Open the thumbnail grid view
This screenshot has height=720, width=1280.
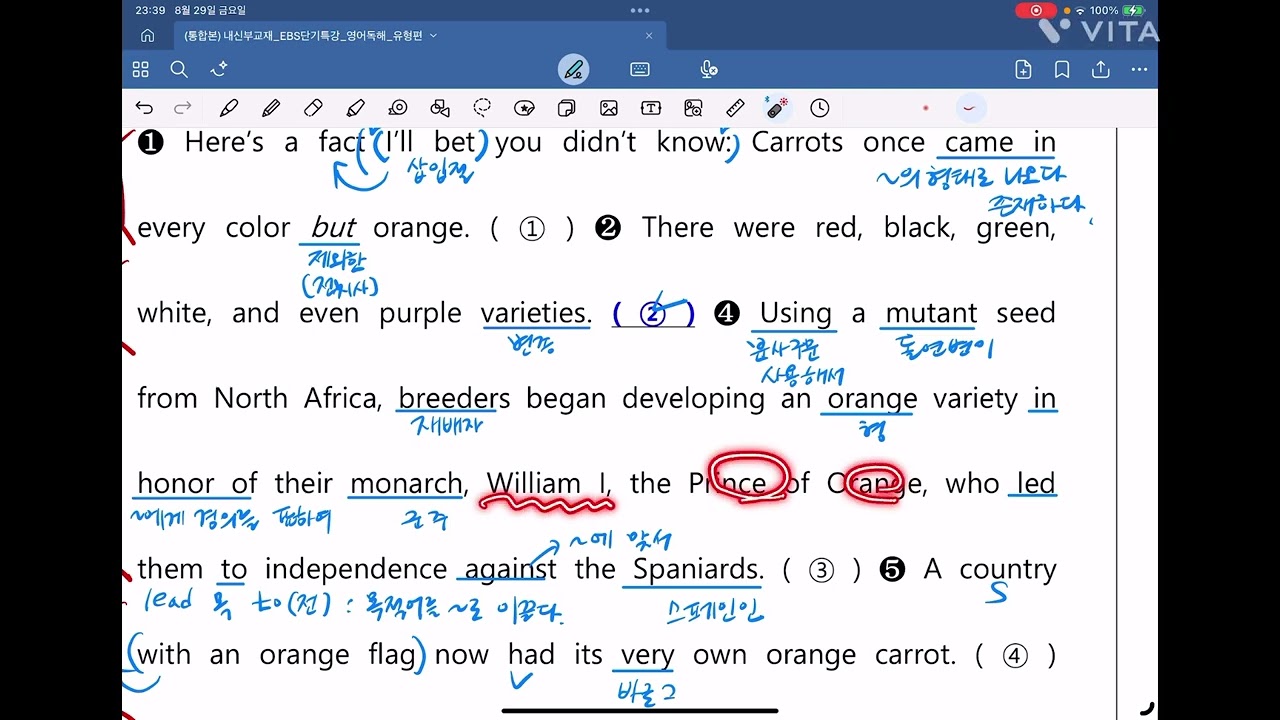pyautogui.click(x=141, y=69)
